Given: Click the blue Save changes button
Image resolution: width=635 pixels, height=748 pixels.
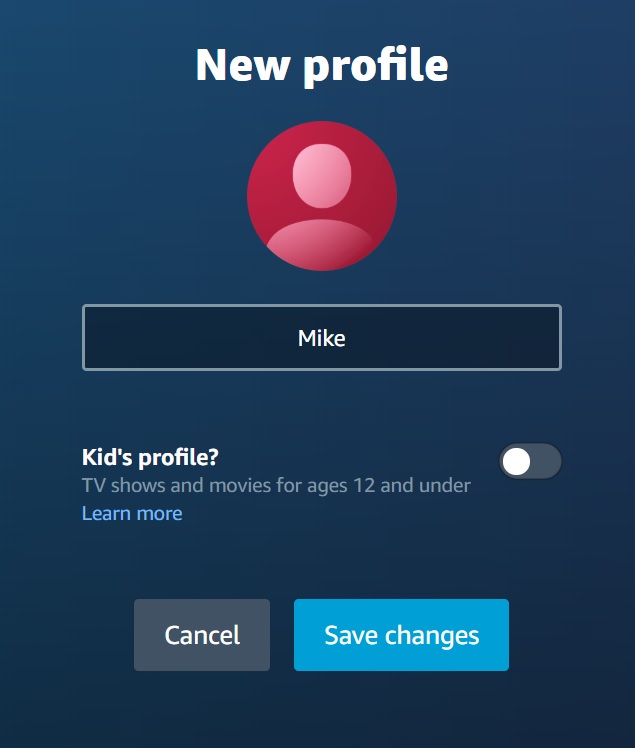Looking at the screenshot, I should tap(401, 635).
